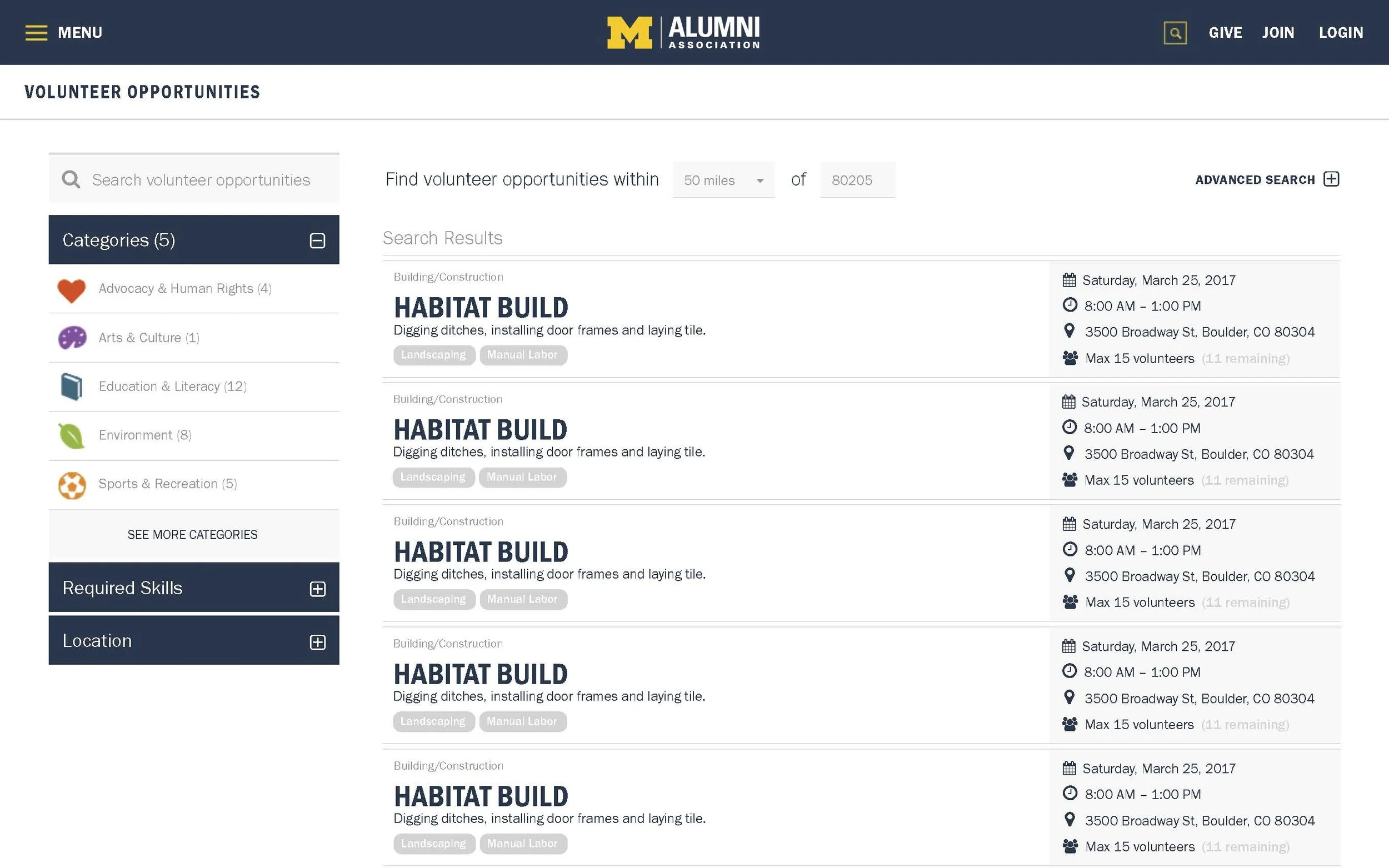The width and height of the screenshot is (1389, 868).
Task: Open the 50 miles distance dropdown
Action: (x=723, y=180)
